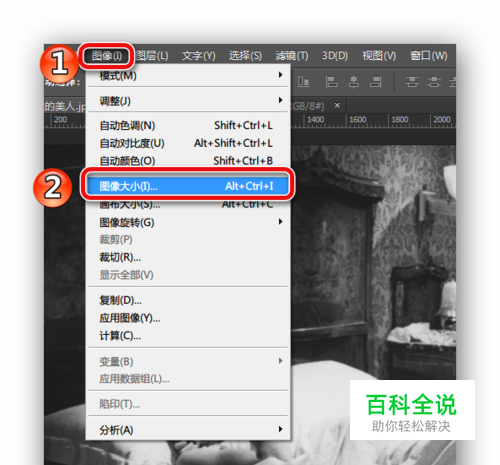Close the document tab with × button

(x=337, y=105)
